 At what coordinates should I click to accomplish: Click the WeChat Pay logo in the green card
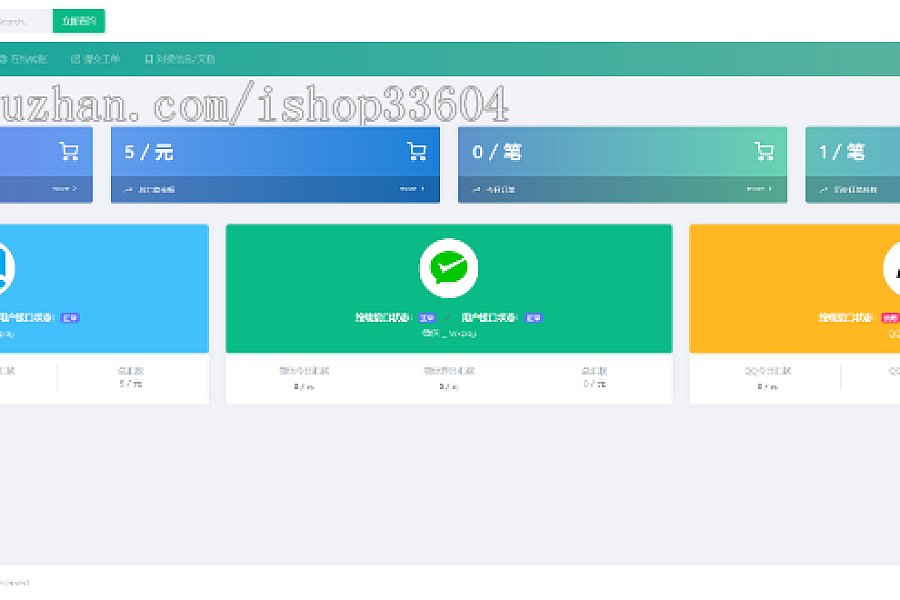[x=449, y=268]
